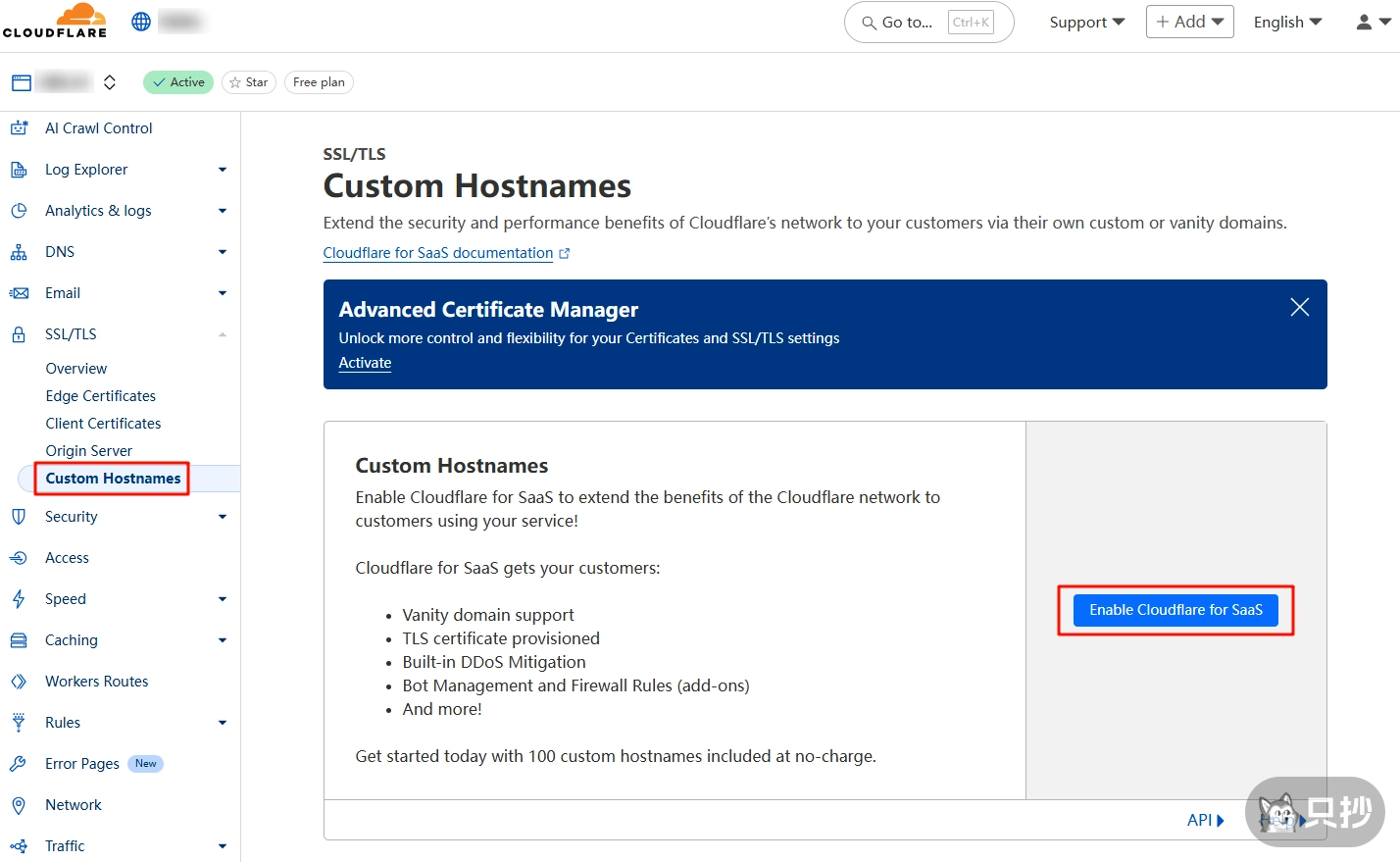
Task: Select the Speed lightning icon
Action: [x=21, y=598]
